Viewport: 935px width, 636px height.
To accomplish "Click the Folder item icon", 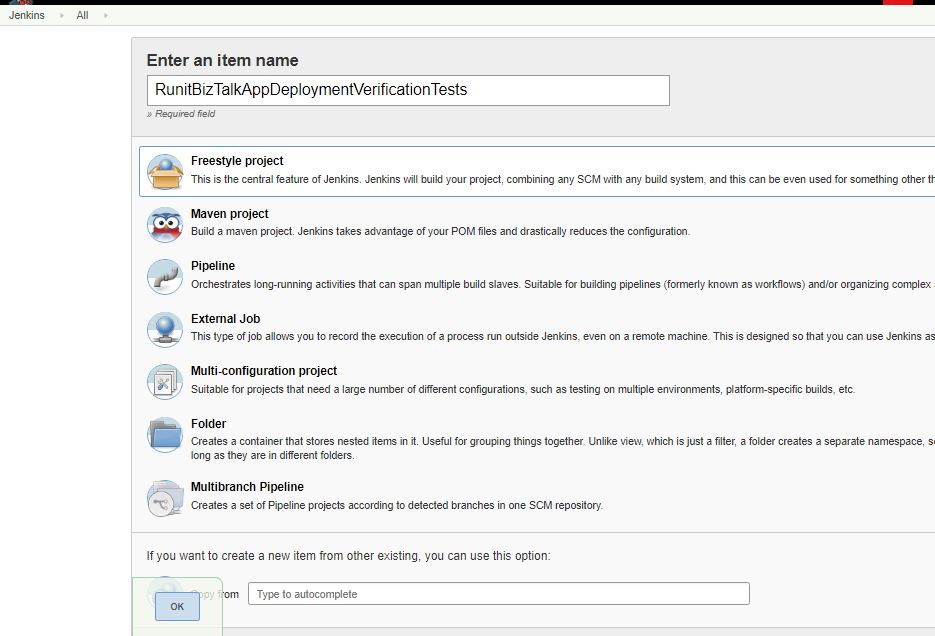I will pyautogui.click(x=165, y=435).
